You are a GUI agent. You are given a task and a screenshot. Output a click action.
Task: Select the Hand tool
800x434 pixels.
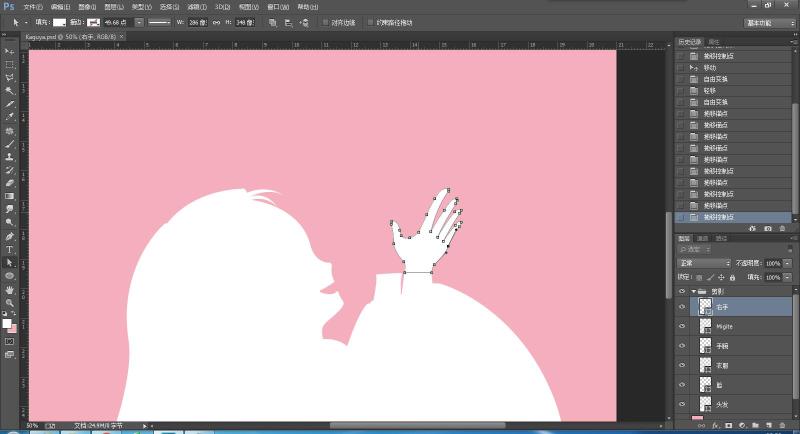pos(9,290)
